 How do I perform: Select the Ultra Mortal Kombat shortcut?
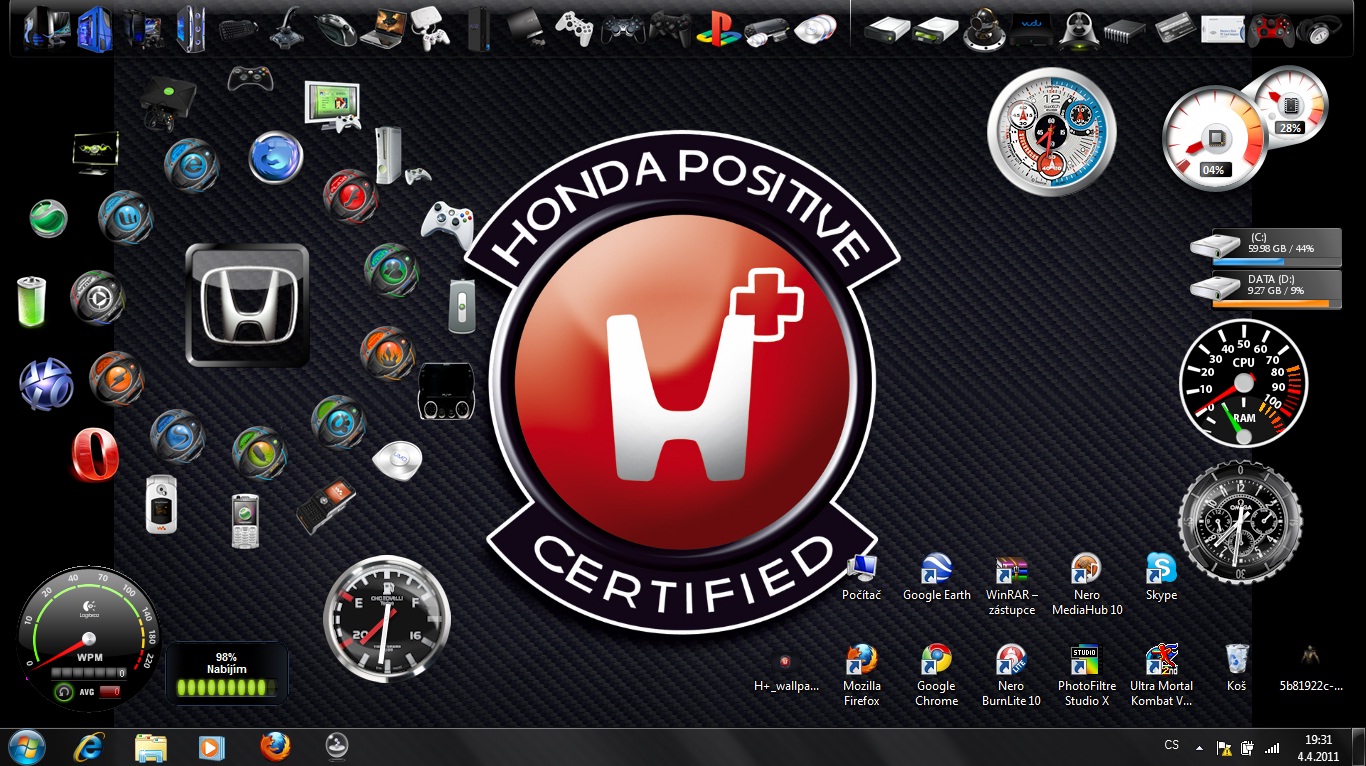pyautogui.click(x=1161, y=661)
